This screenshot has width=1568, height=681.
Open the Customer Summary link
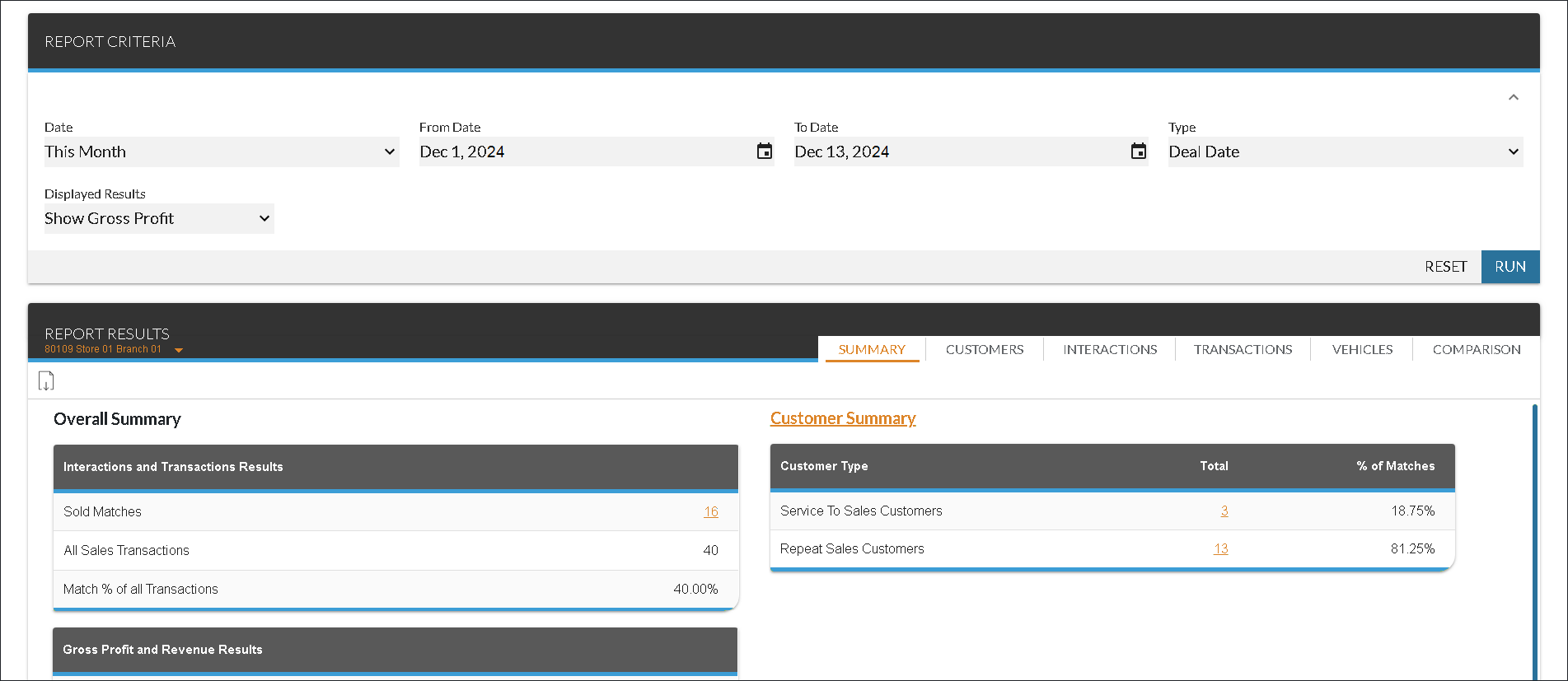[842, 418]
